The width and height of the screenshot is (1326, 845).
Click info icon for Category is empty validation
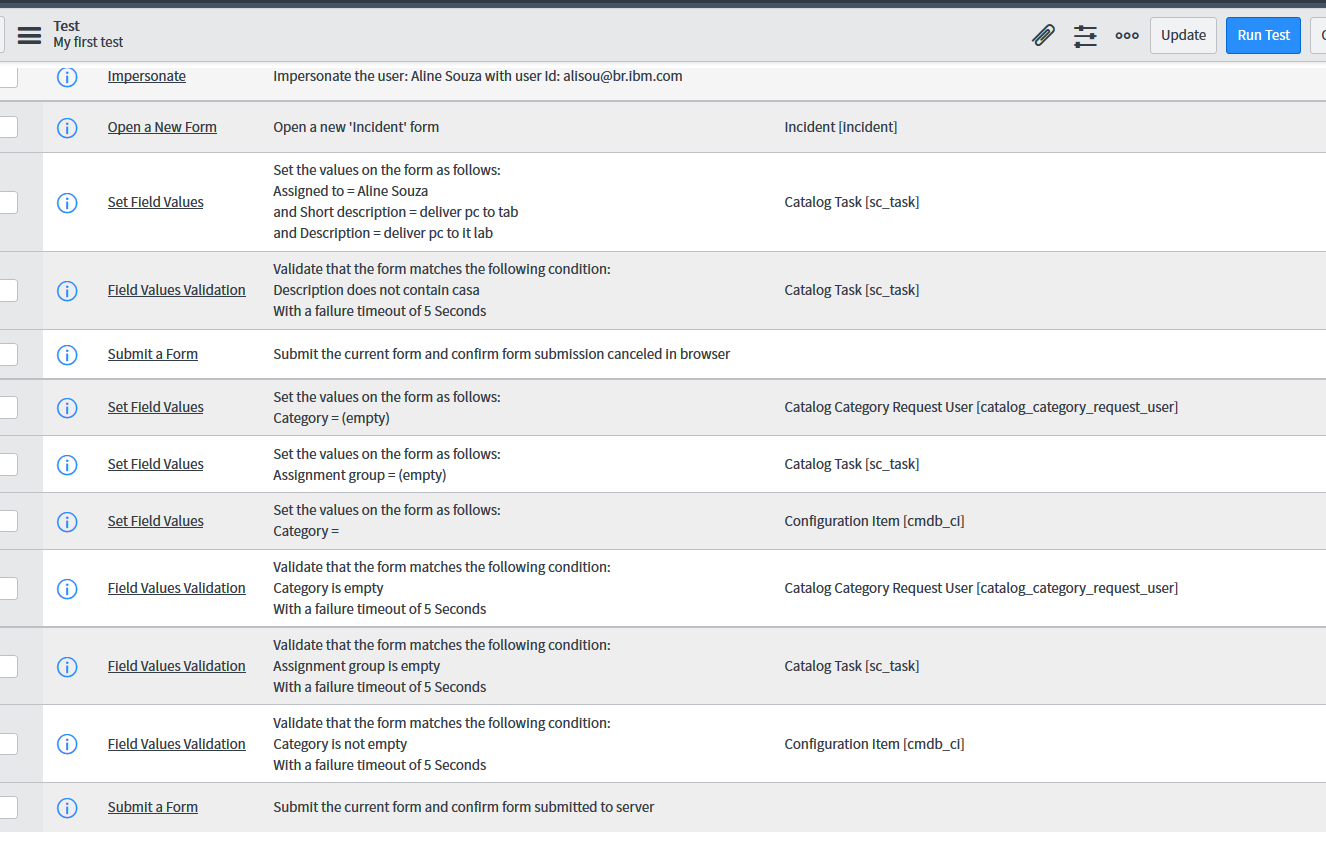click(67, 588)
